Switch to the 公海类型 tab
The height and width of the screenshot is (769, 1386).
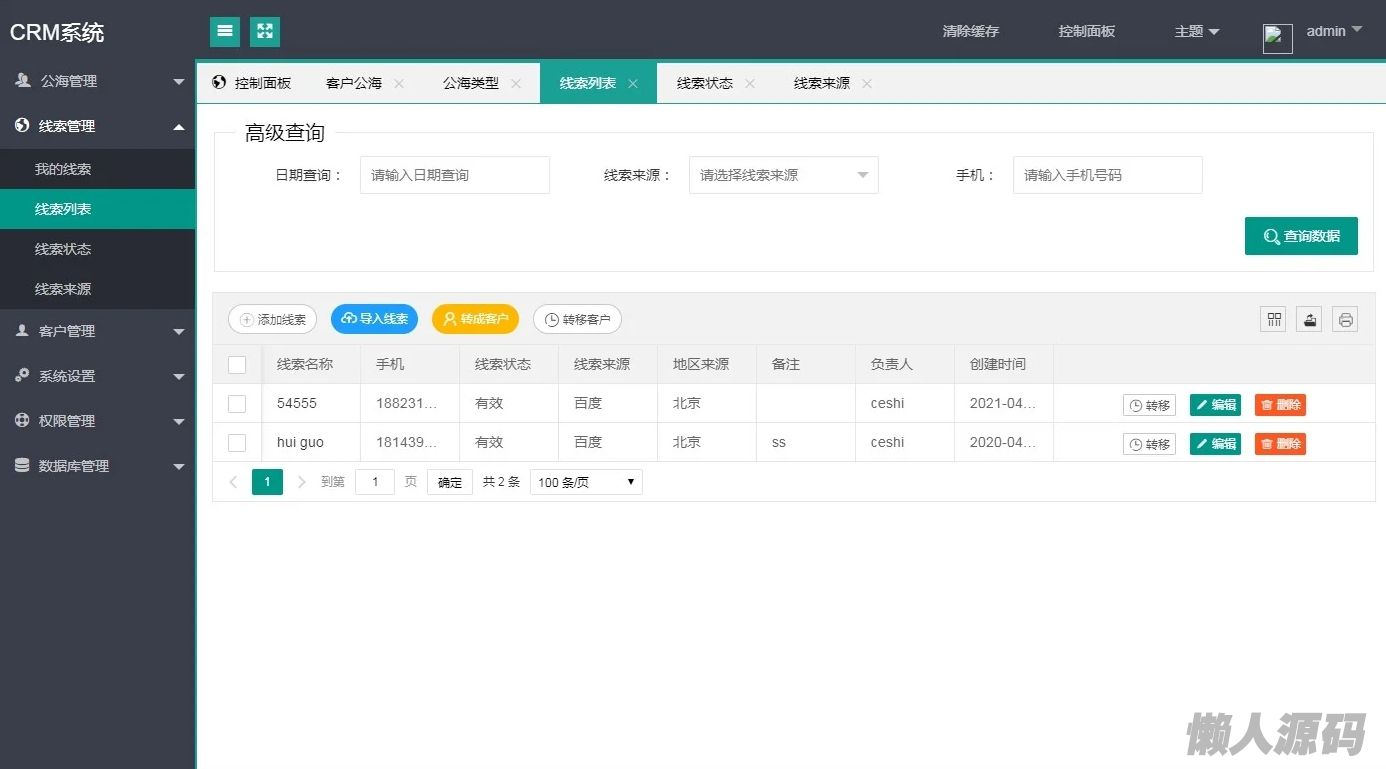point(471,84)
